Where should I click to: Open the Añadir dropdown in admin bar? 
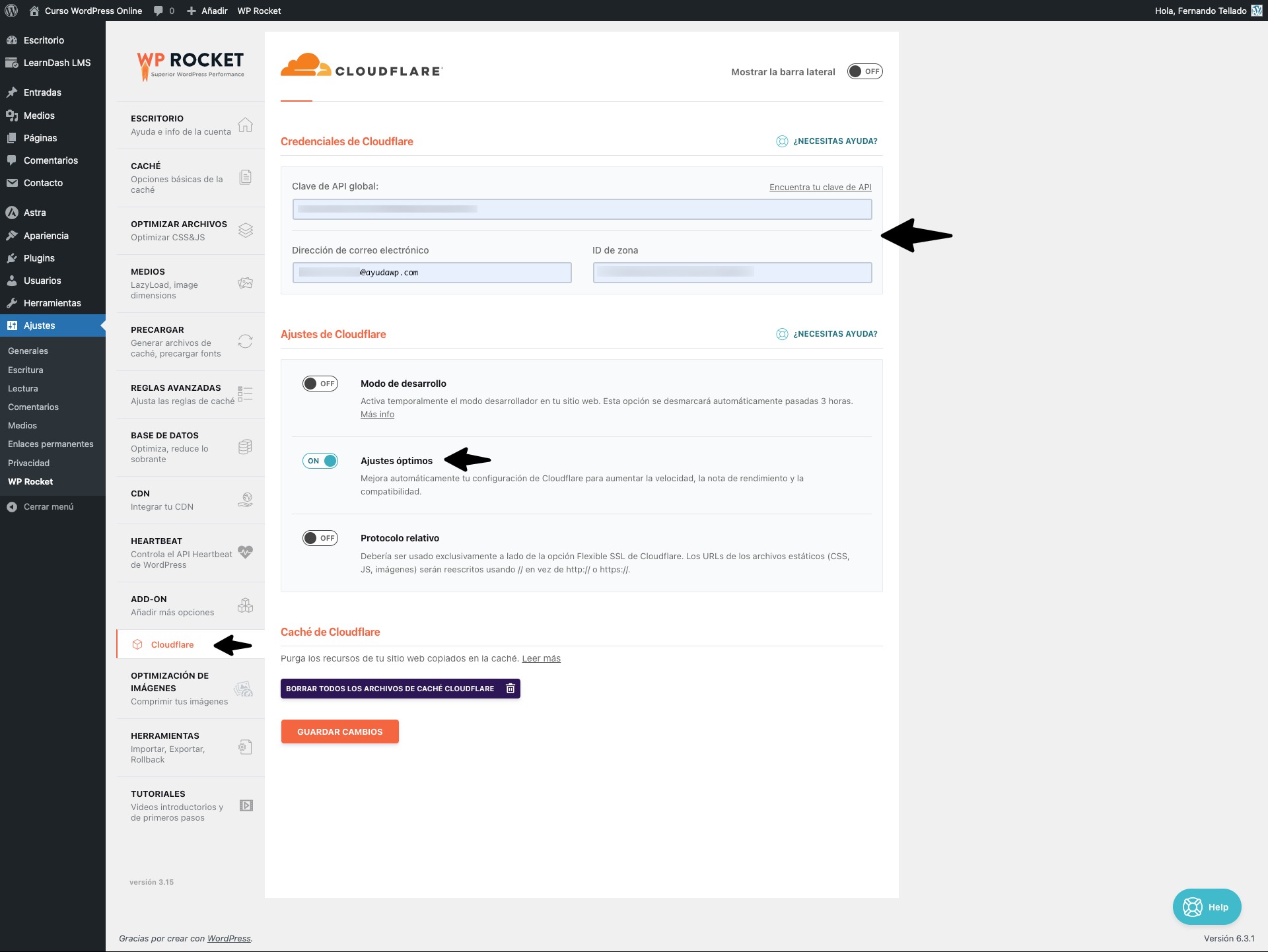[x=207, y=11]
